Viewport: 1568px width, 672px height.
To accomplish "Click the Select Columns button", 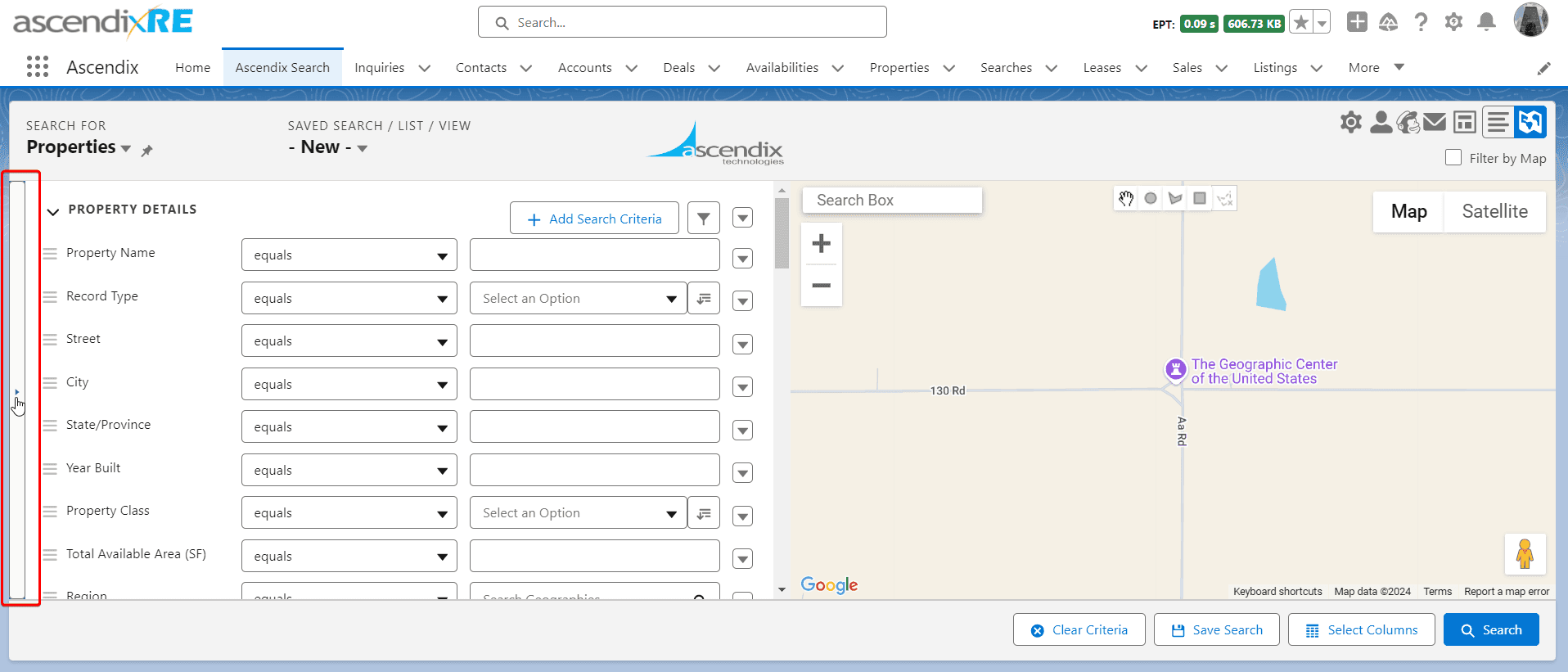I will pos(1361,630).
